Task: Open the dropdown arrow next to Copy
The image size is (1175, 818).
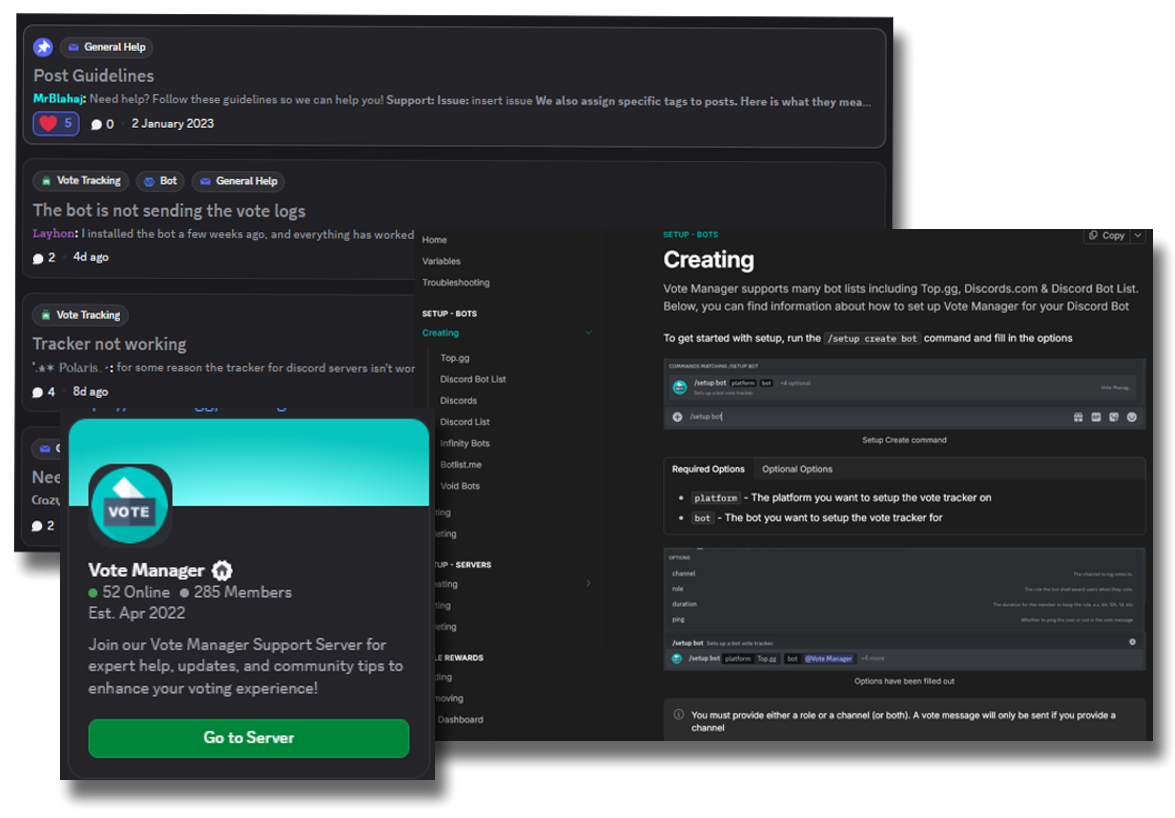Action: 1136,236
